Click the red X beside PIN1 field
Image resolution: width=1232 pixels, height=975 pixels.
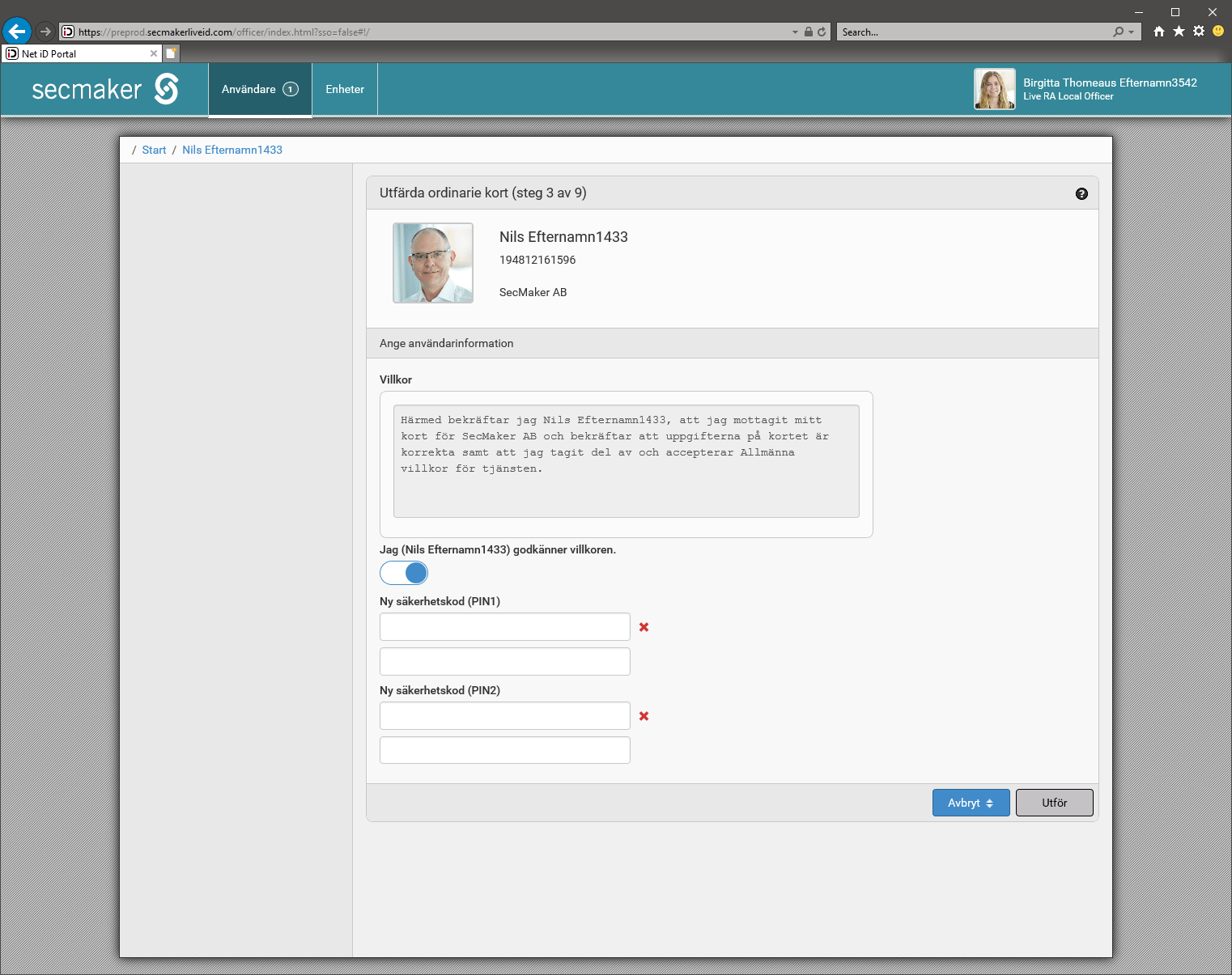(644, 627)
